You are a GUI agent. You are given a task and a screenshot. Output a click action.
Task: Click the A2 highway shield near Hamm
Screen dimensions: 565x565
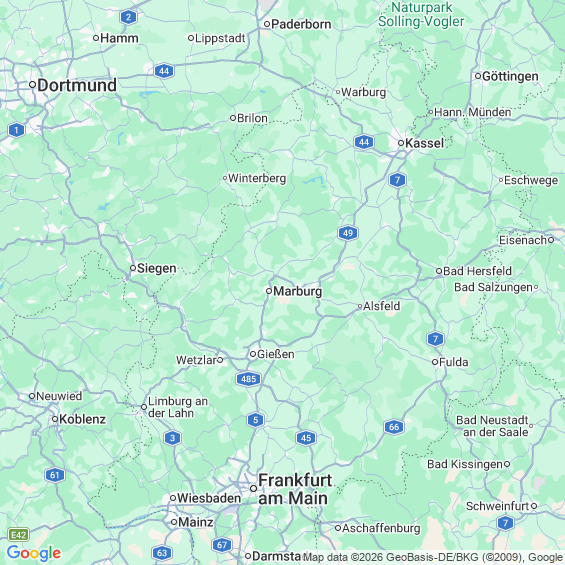click(x=129, y=17)
